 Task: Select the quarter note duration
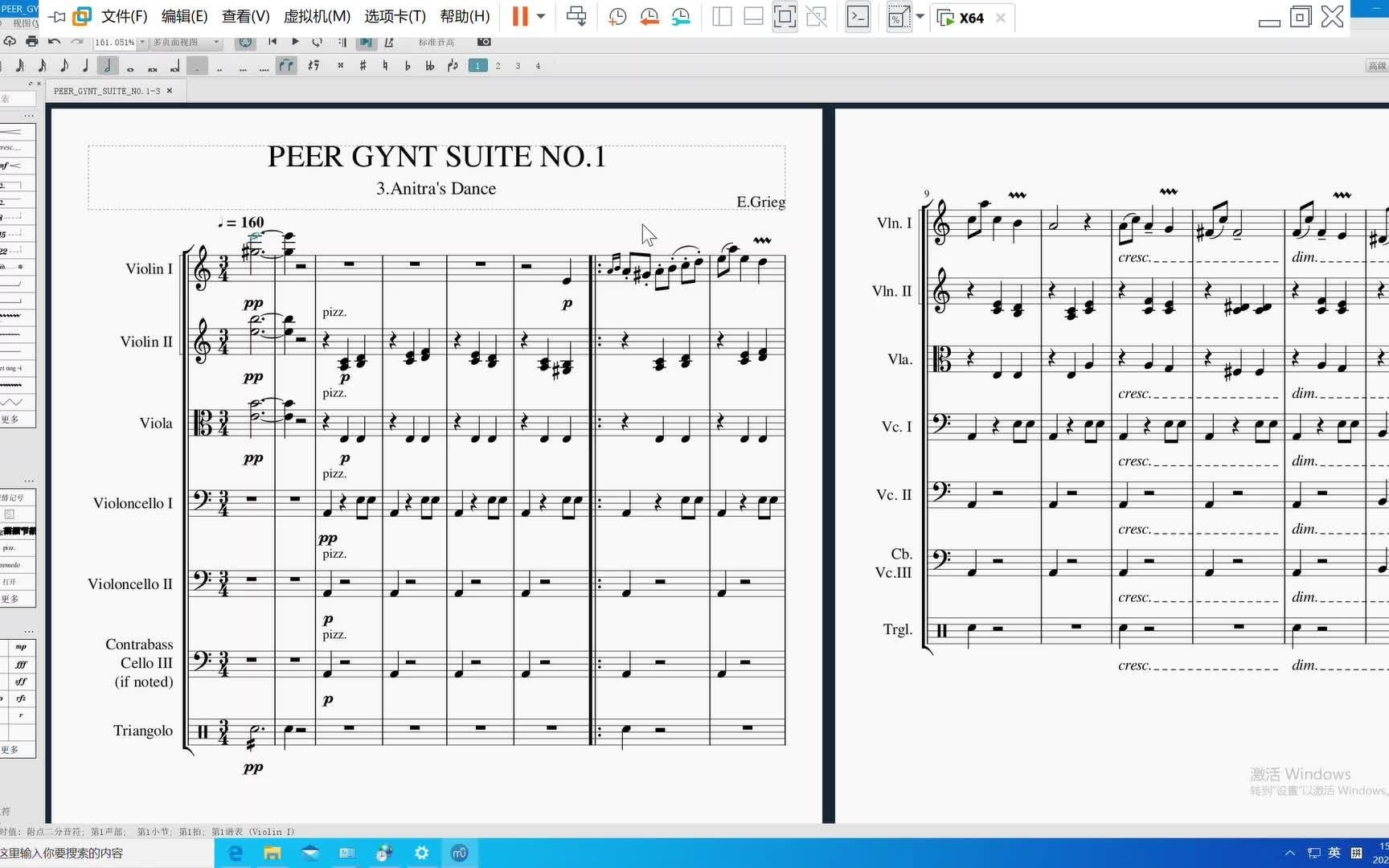pyautogui.click(x=85, y=66)
